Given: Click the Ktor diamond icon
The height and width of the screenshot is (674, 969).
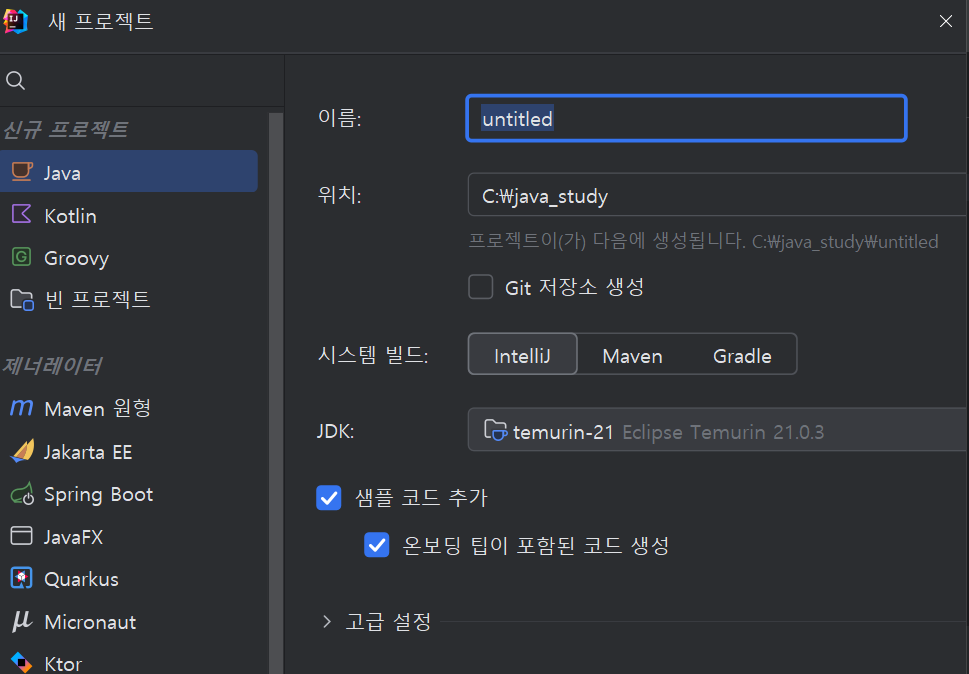Looking at the screenshot, I should (22, 662).
